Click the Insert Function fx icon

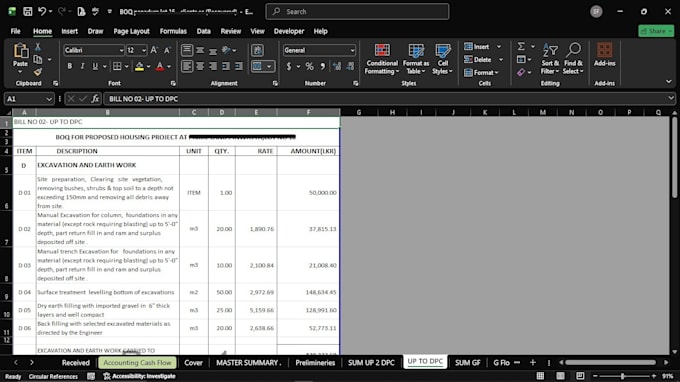pos(95,99)
